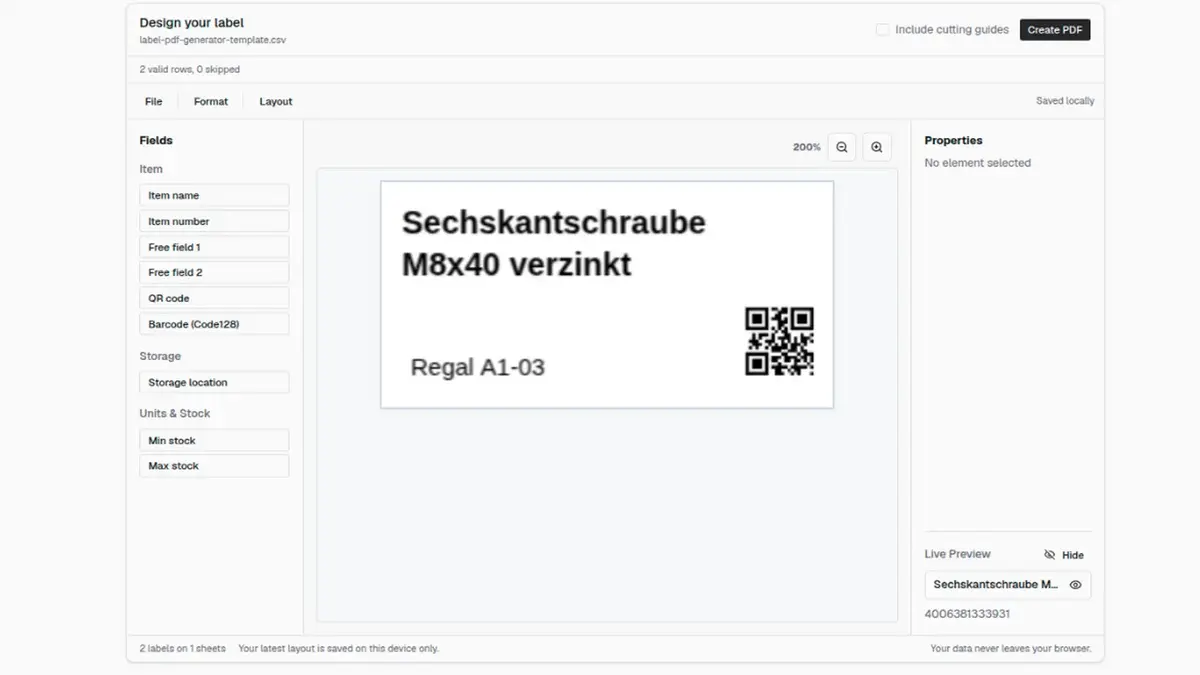Click the zoom in magnifier icon
Screen dimensions: 1200x675
tap(877, 147)
